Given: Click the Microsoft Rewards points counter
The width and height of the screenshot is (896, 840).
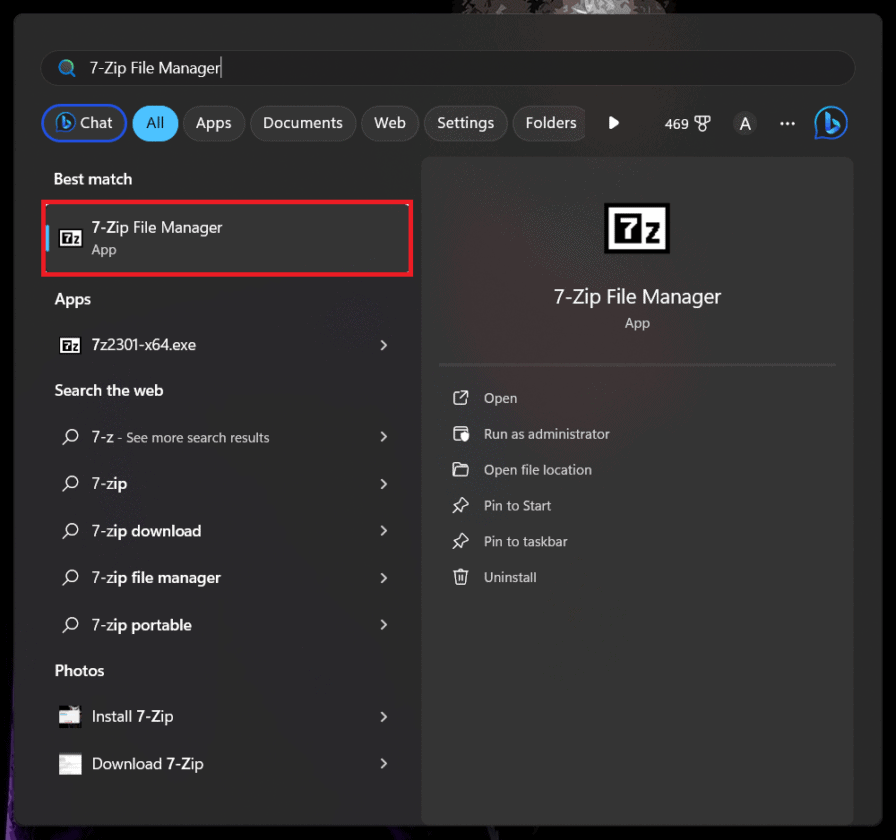Looking at the screenshot, I should [687, 123].
